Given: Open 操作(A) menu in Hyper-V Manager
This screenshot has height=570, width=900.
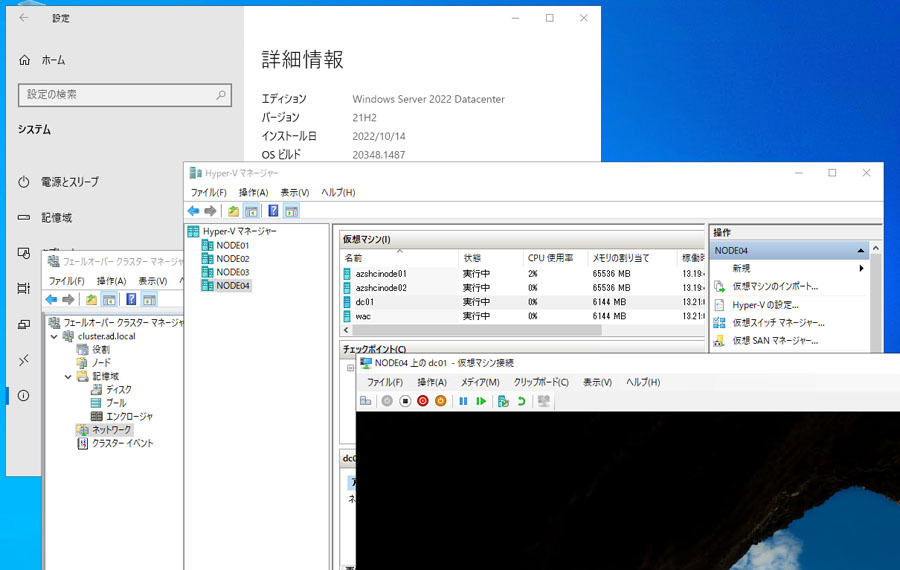Looking at the screenshot, I should click(x=254, y=192).
